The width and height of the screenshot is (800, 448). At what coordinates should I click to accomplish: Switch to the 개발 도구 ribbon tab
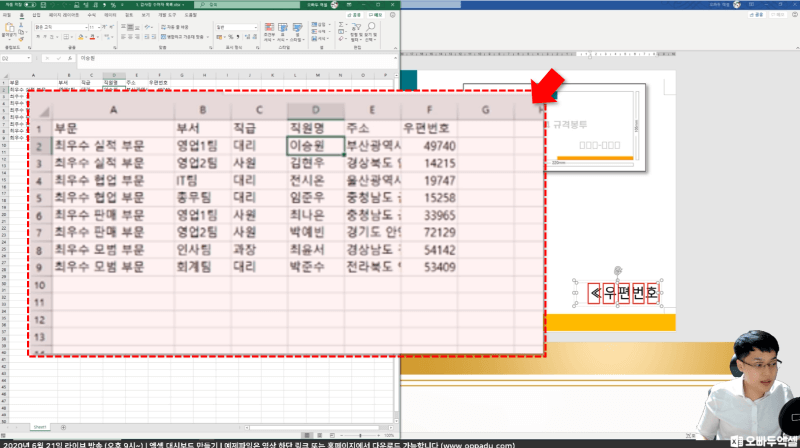tap(167, 15)
